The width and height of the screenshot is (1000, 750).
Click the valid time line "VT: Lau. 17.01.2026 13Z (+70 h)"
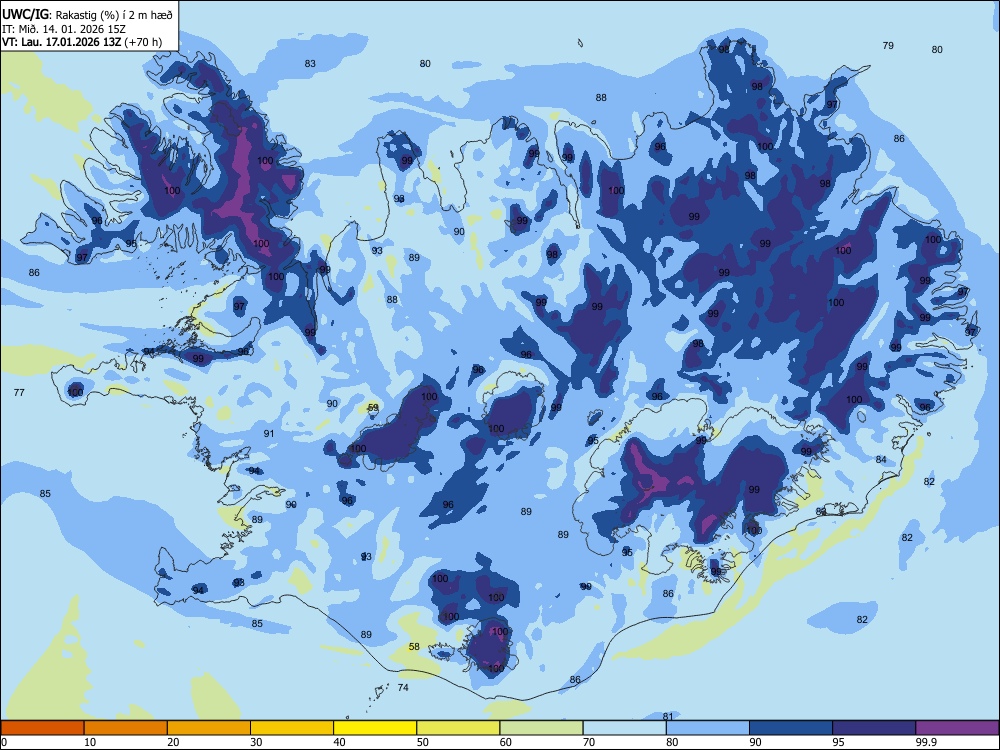point(82,42)
